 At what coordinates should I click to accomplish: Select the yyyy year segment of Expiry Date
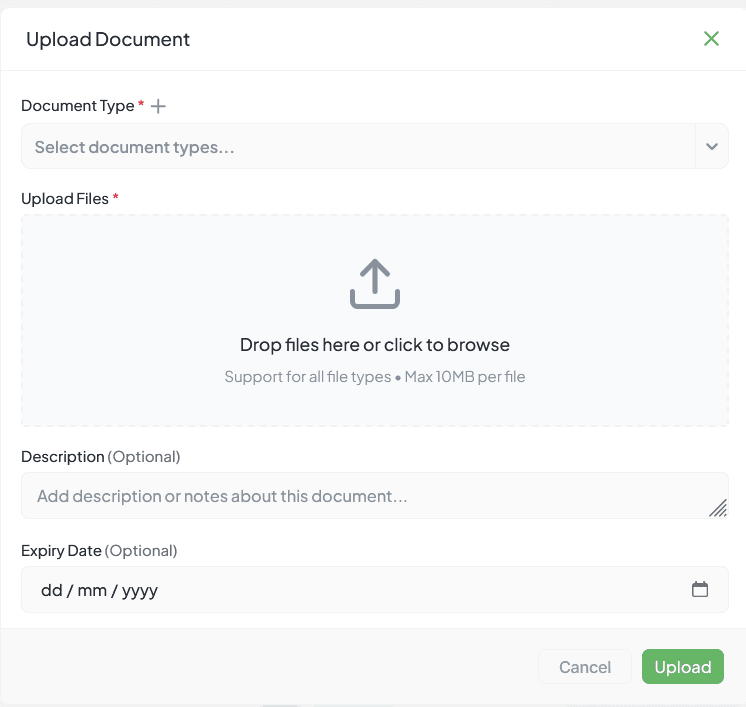click(139, 591)
